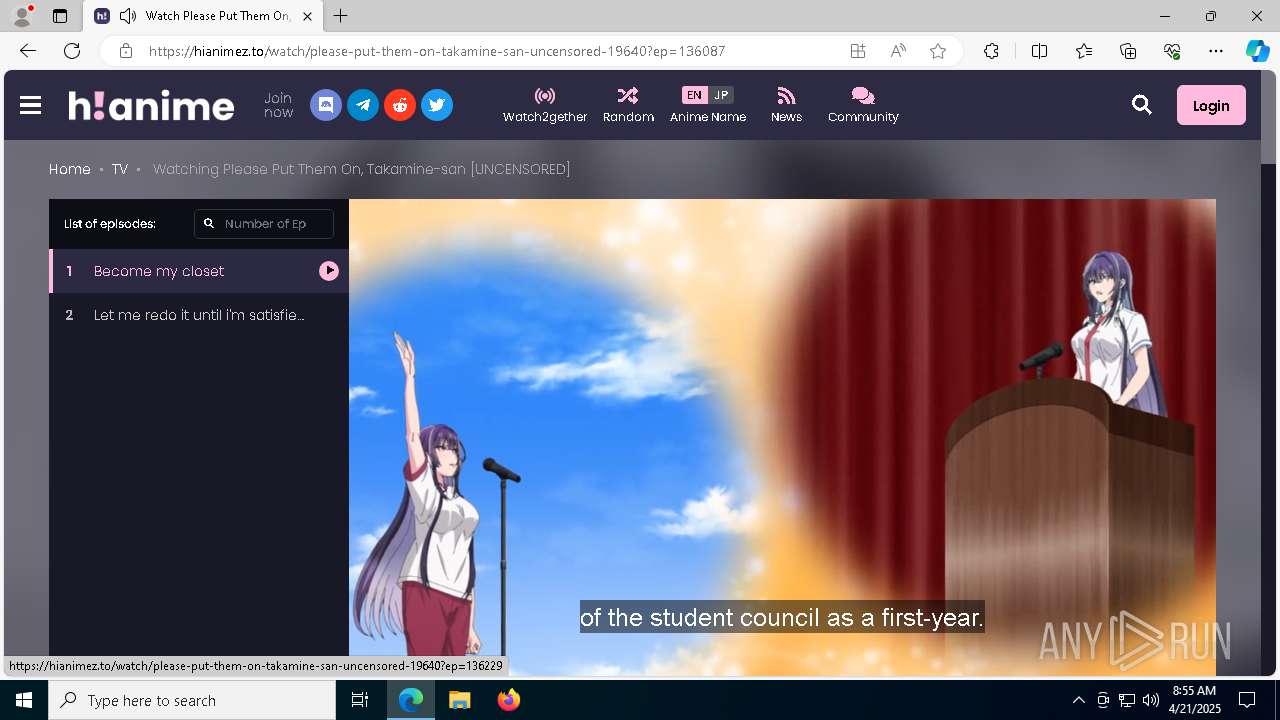The width and height of the screenshot is (1280, 720).
Task: Open Task View on the taskbar
Action: click(360, 700)
